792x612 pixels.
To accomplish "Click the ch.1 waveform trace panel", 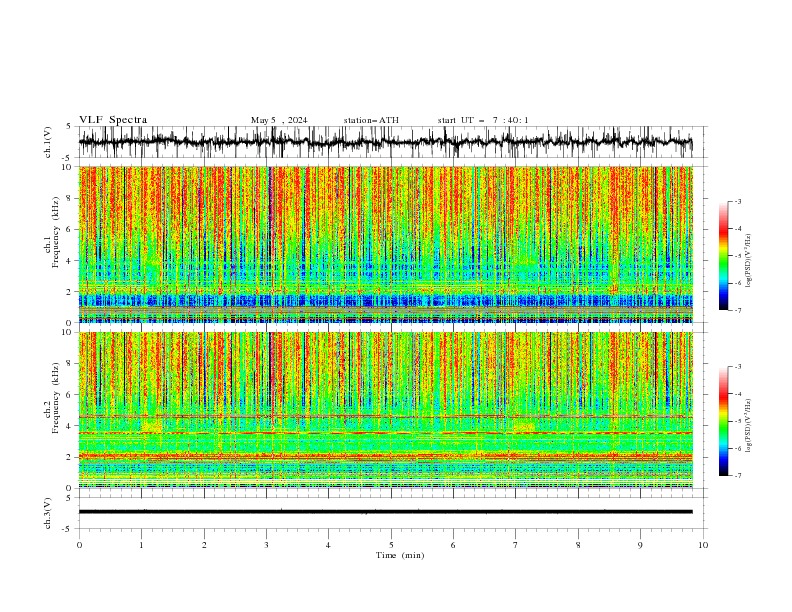I will pyautogui.click(x=393, y=142).
